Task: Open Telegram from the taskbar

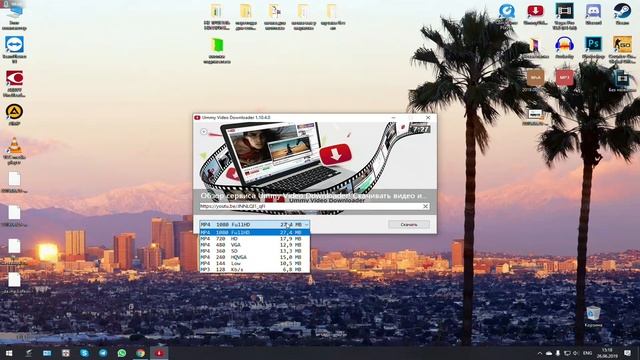Action: (x=103, y=353)
